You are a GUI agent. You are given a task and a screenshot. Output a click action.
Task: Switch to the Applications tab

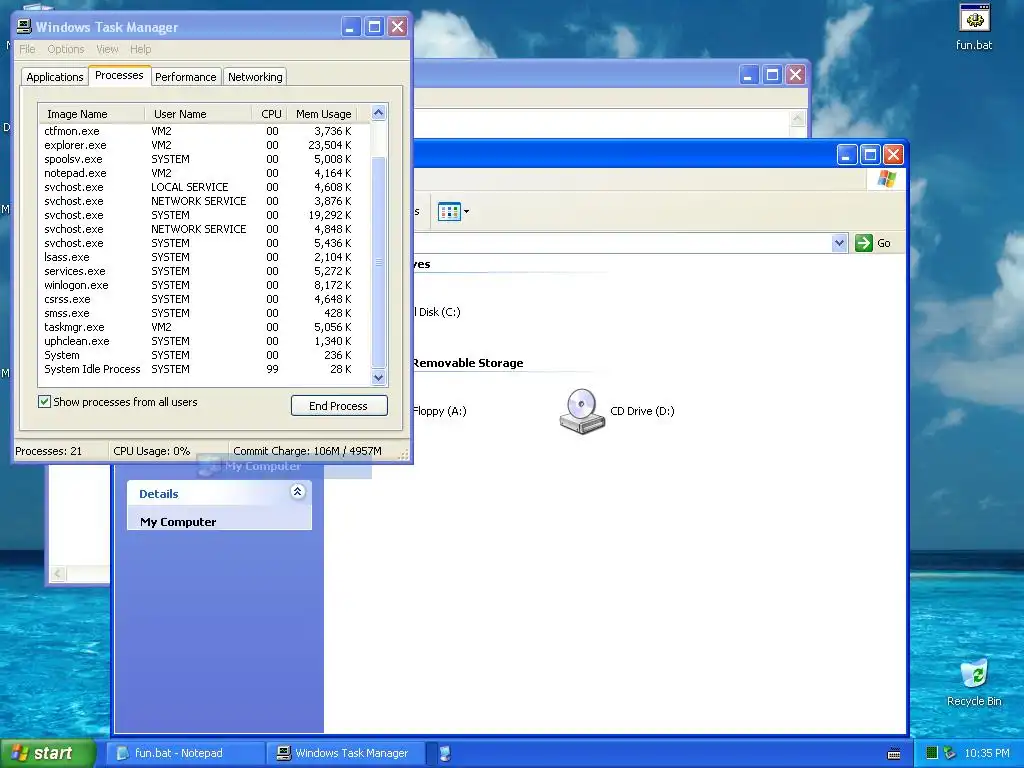click(55, 76)
